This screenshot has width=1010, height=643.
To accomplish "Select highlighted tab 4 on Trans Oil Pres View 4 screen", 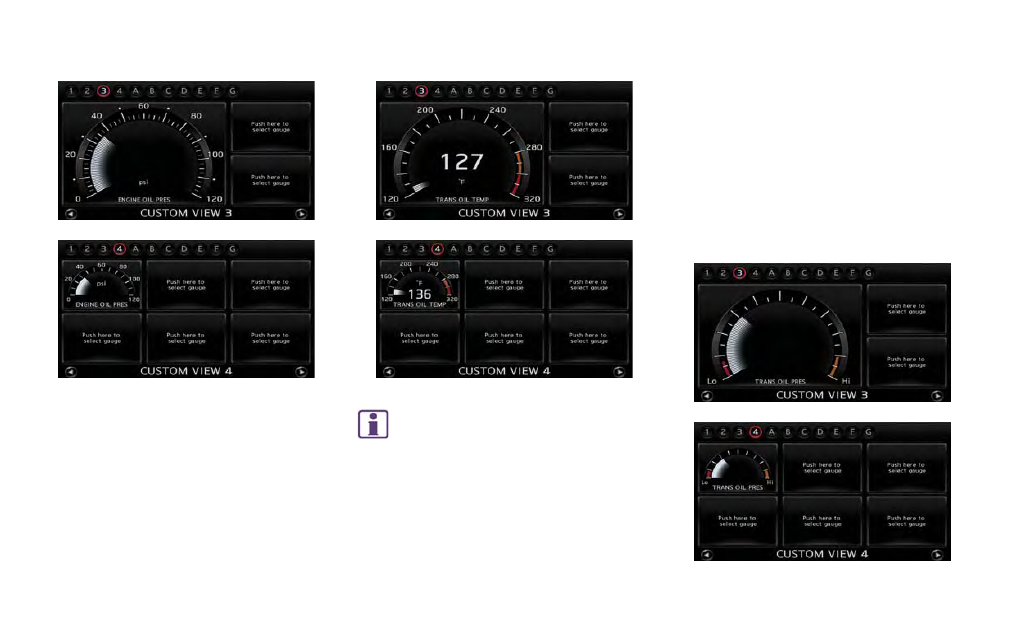I will pyautogui.click(x=755, y=432).
